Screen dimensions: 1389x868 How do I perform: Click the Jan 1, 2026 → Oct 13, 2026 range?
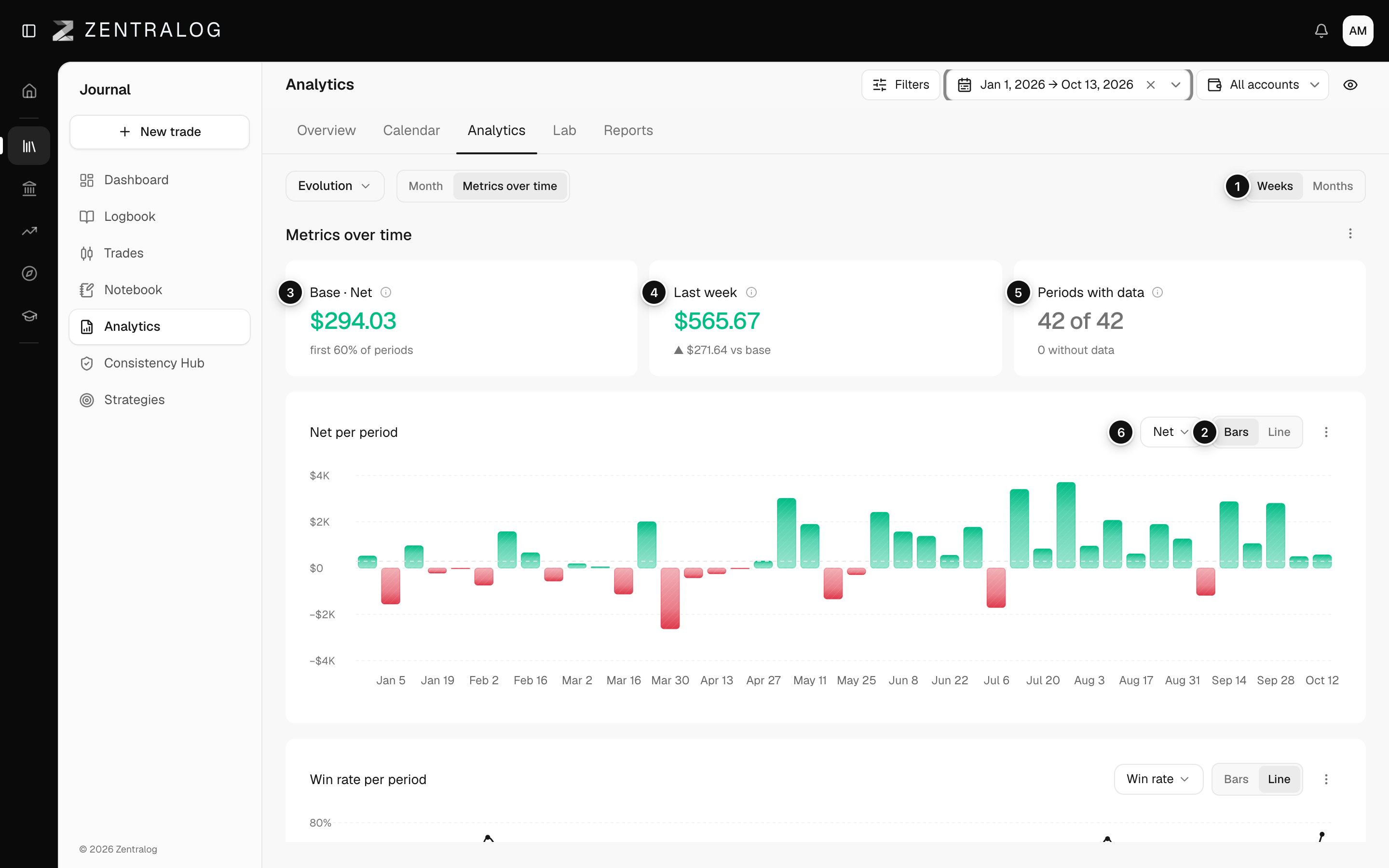coord(1057,85)
